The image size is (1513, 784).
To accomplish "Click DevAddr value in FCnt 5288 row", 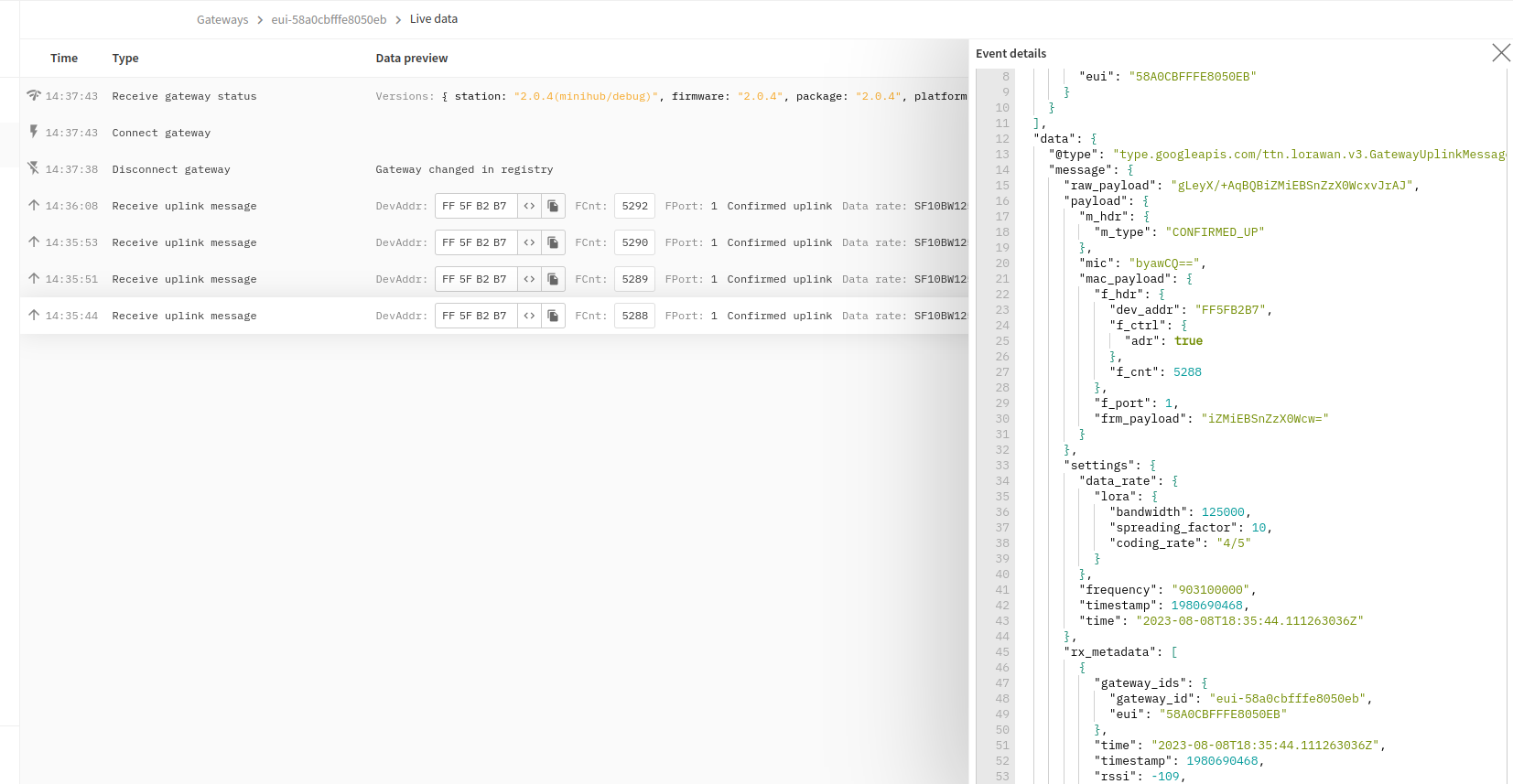I will [x=476, y=316].
